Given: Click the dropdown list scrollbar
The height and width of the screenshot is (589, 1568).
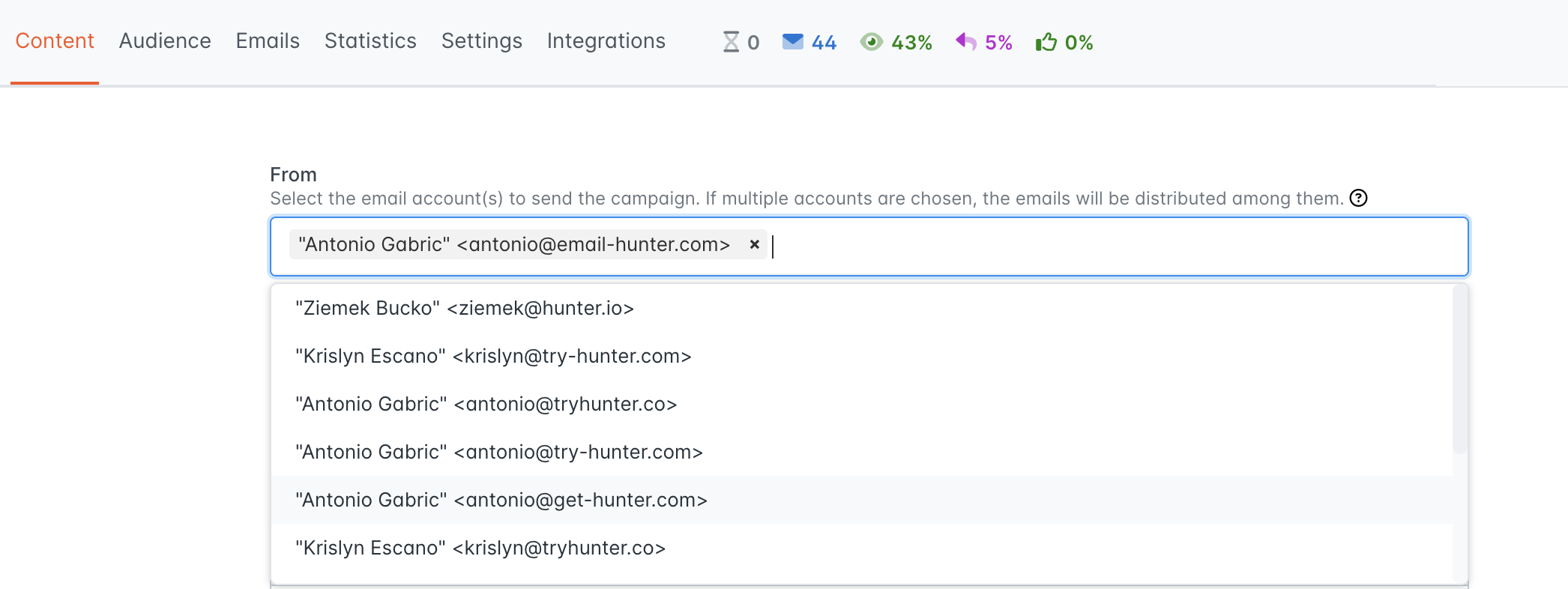Looking at the screenshot, I should click(1459, 369).
